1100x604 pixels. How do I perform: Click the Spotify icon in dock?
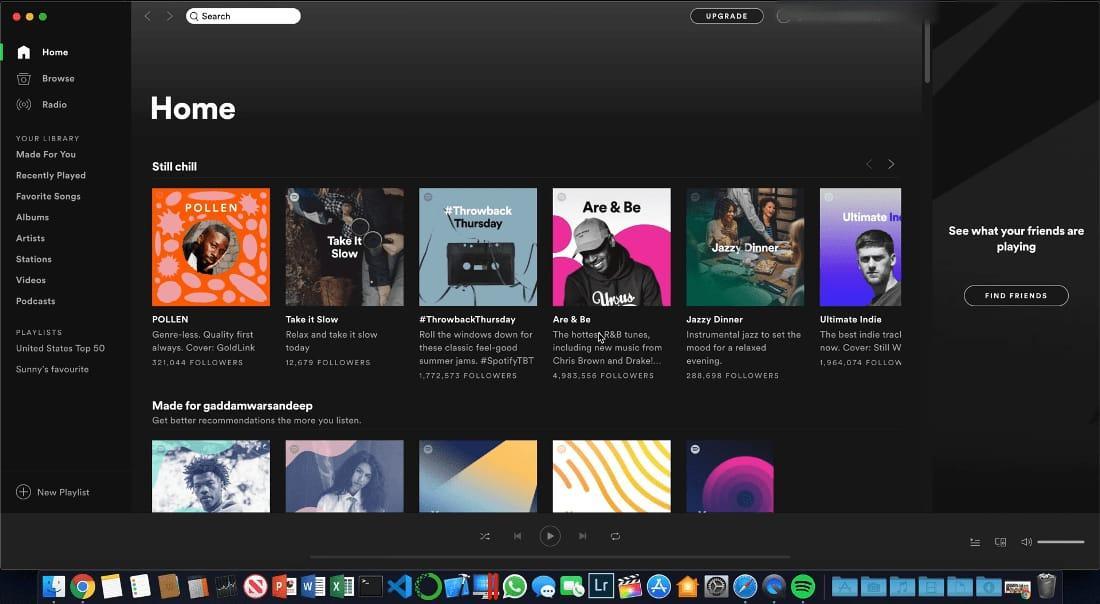pyautogui.click(x=803, y=586)
